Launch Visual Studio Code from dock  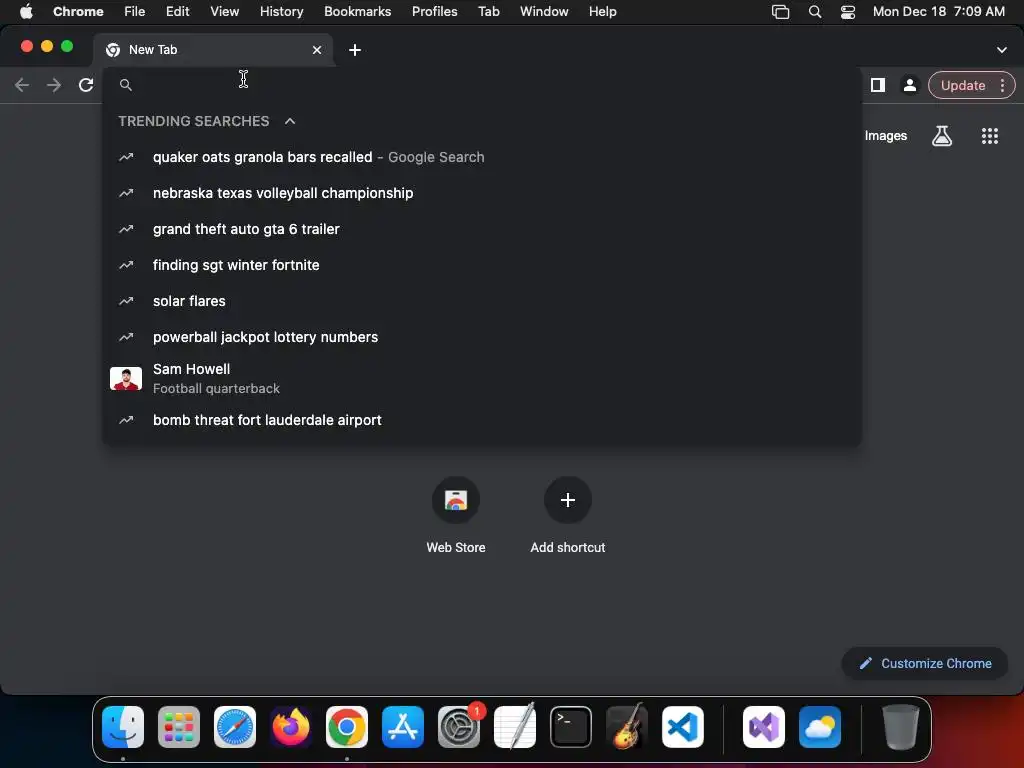(x=682, y=727)
